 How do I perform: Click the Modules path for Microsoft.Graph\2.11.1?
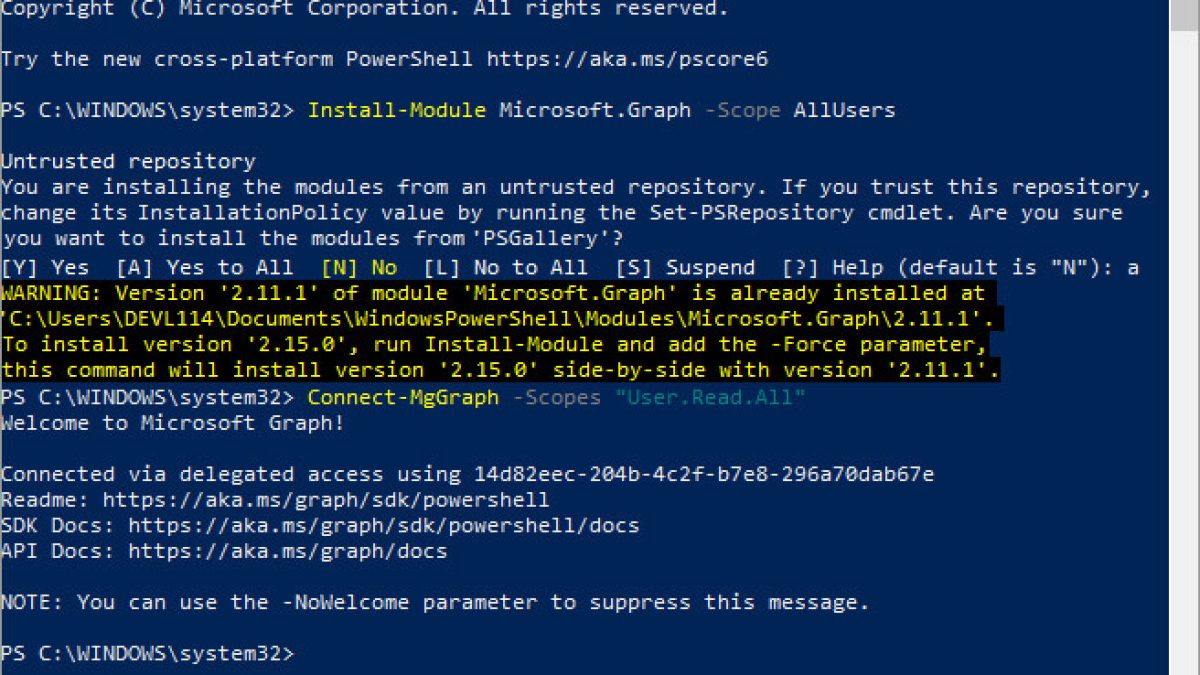point(502,319)
